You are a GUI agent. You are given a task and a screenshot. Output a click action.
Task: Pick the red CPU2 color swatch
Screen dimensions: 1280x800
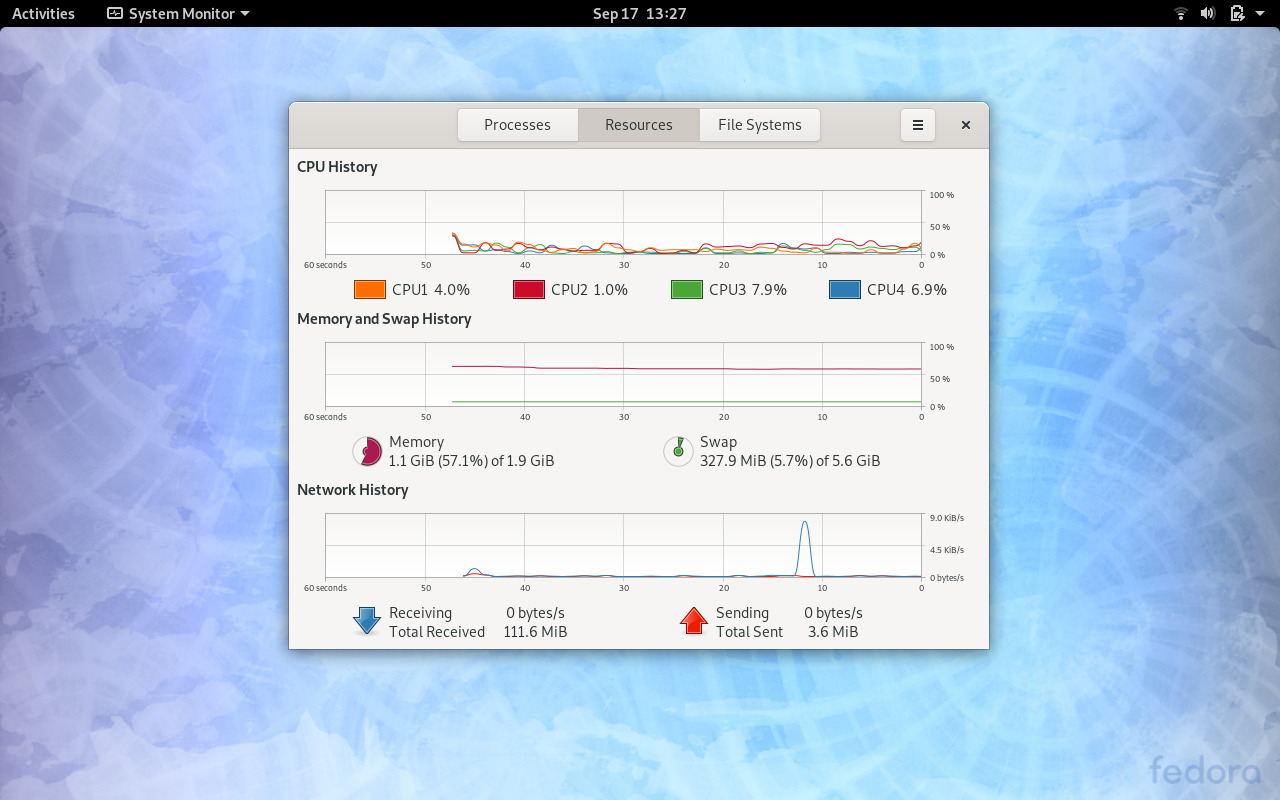coord(529,290)
